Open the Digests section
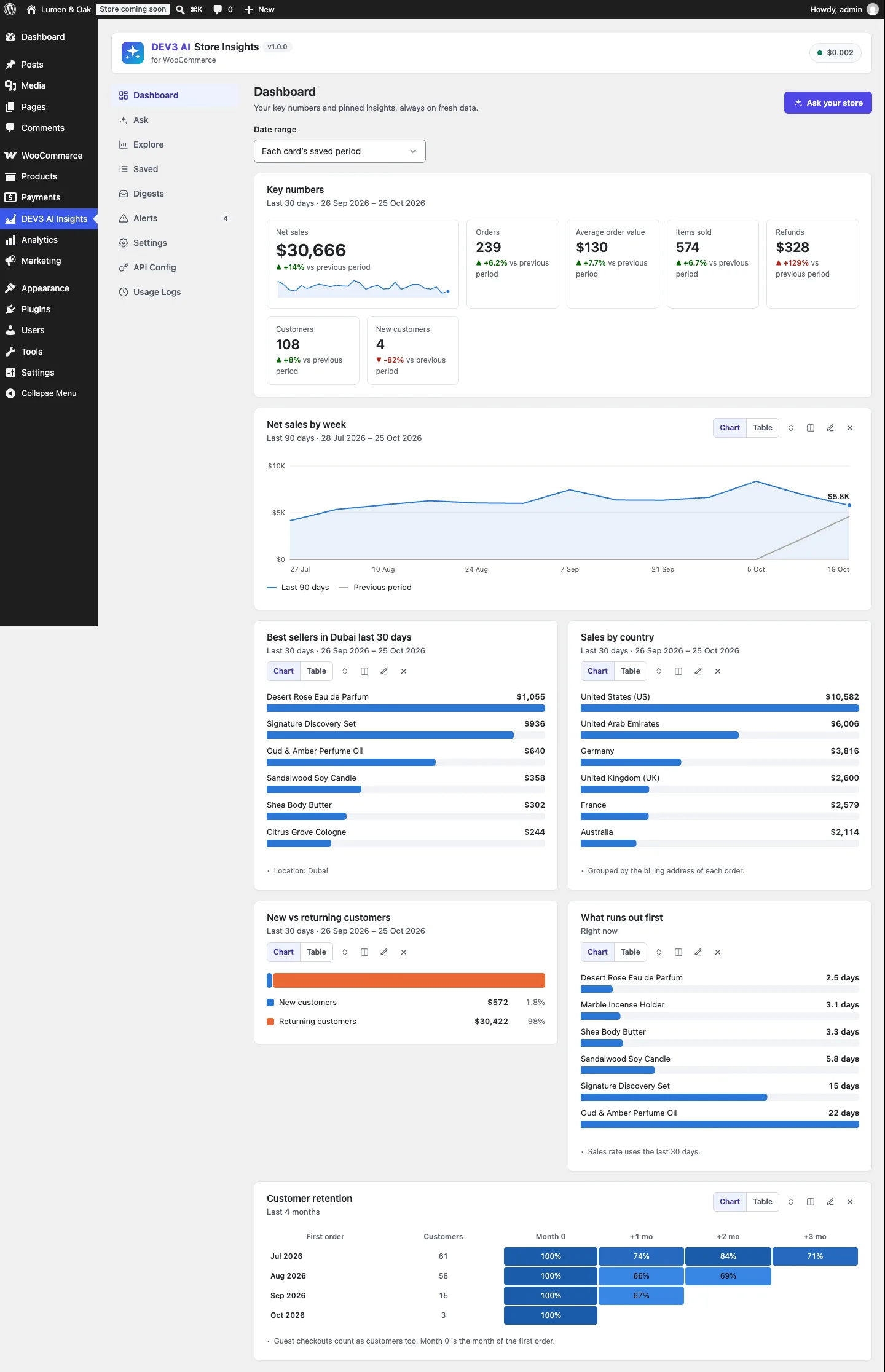 (175, 194)
